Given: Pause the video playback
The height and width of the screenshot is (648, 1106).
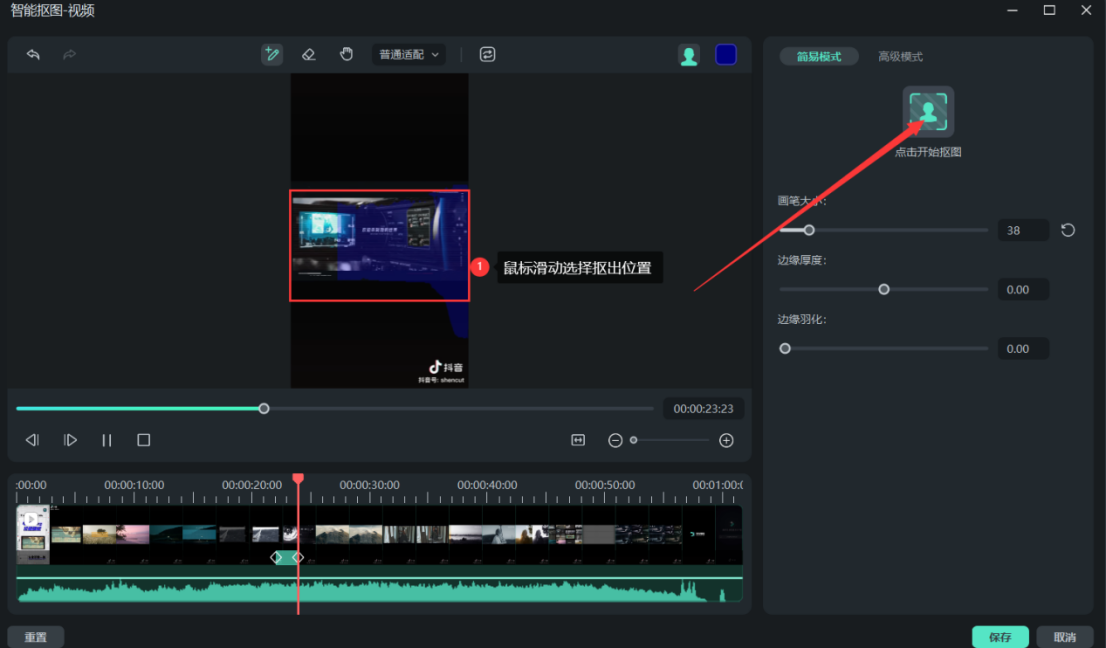Looking at the screenshot, I should (107, 440).
